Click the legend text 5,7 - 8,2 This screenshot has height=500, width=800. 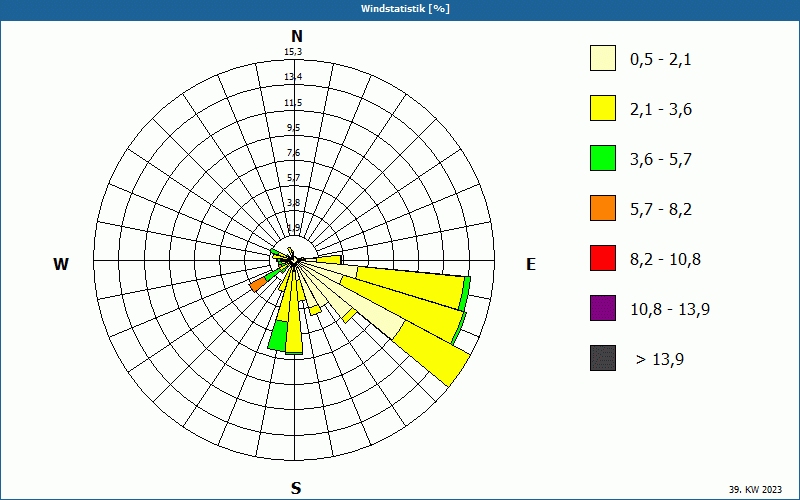661,210
